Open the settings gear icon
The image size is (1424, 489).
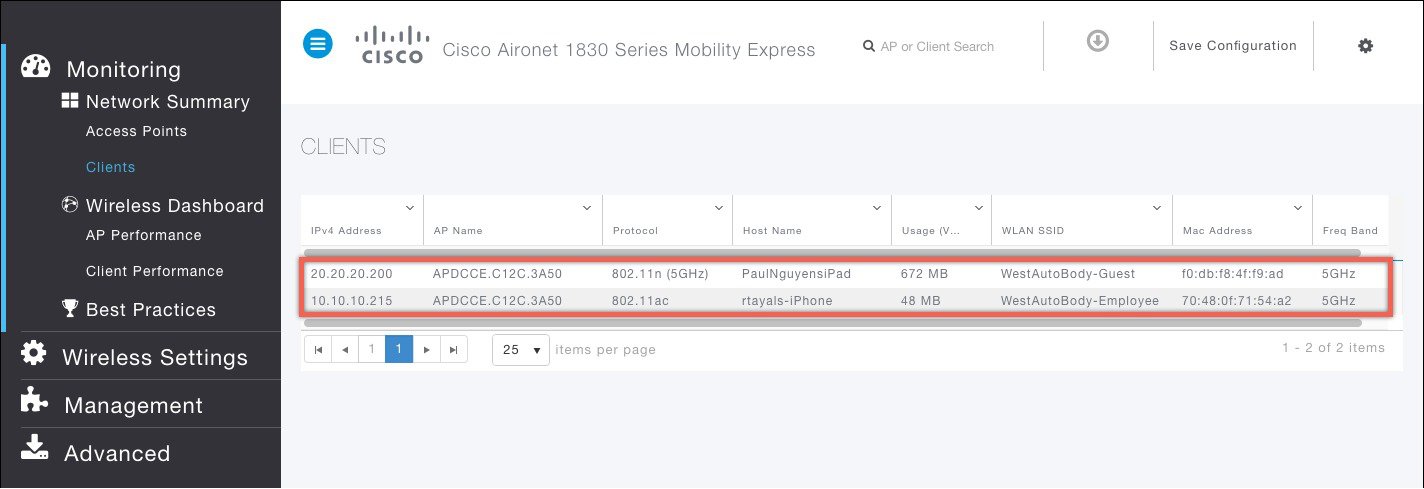1365,46
